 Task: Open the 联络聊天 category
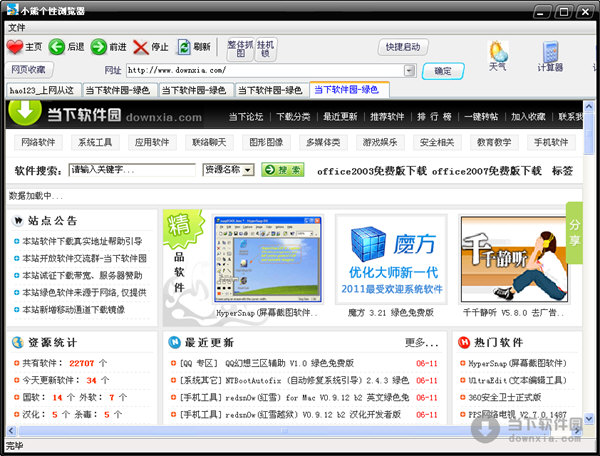pos(209,142)
